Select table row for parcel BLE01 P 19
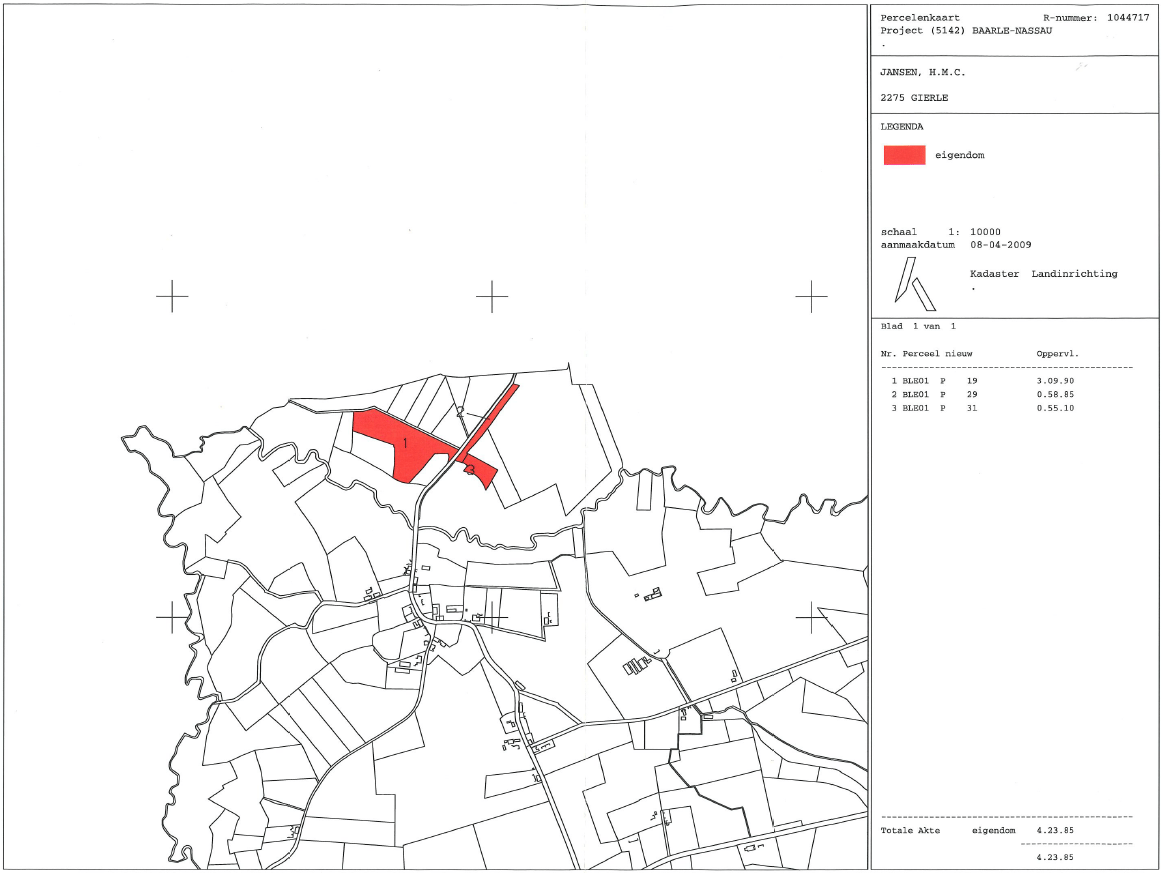1161x873 pixels. 983,381
